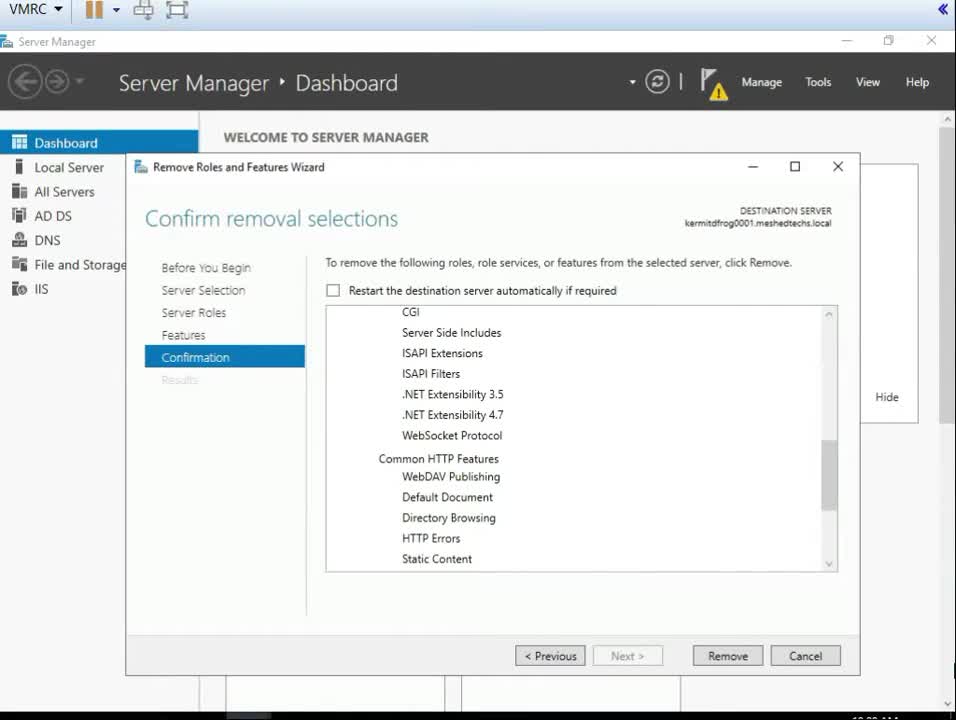Click Common HTTP Features entry
The image size is (956, 720).
pos(438,458)
